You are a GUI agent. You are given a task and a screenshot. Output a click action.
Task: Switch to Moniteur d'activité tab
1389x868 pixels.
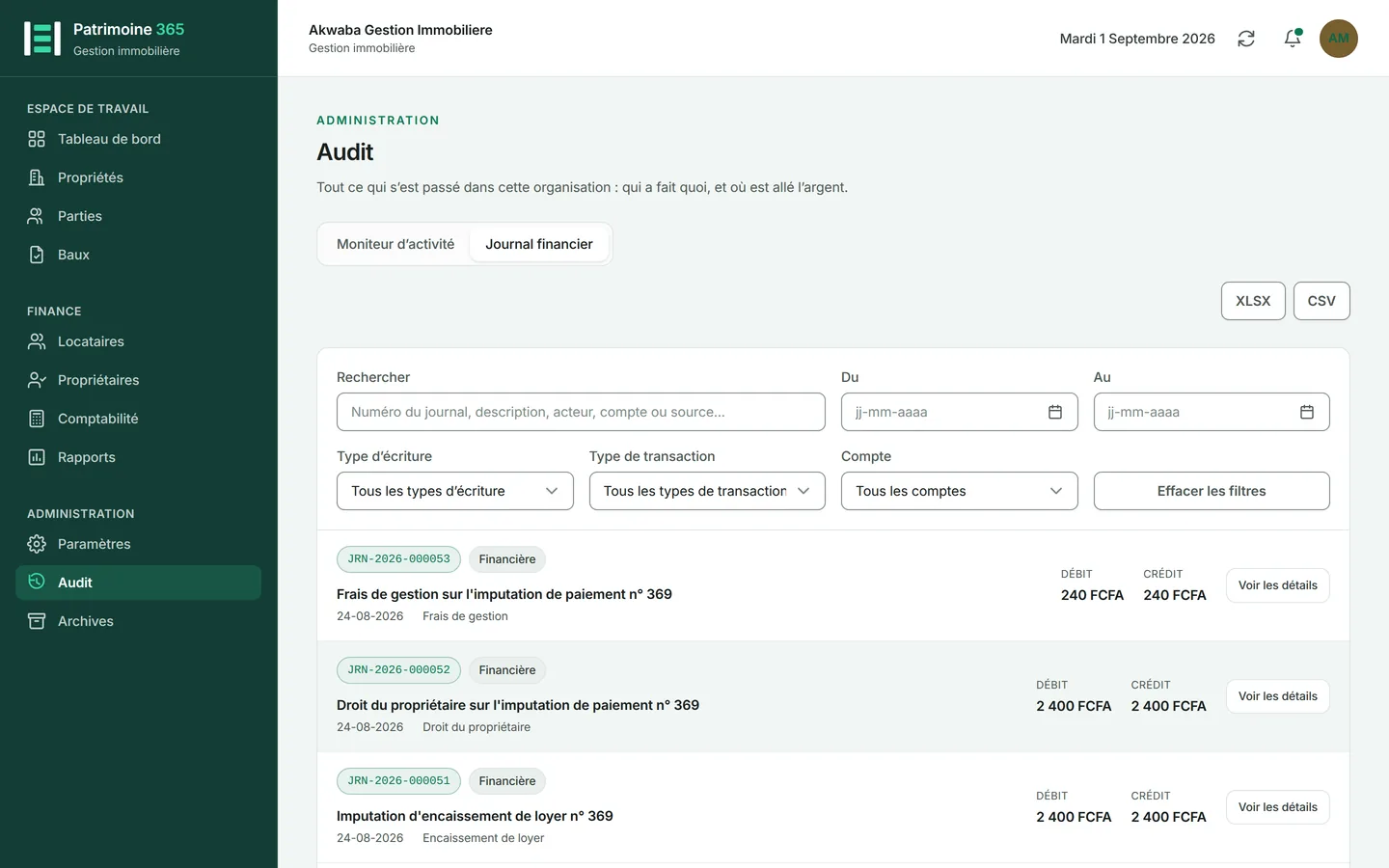click(x=395, y=244)
